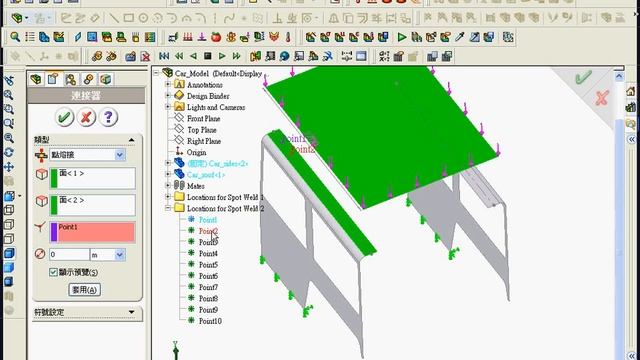
Task: Switch to Wireframe display style
Action: 9,210
